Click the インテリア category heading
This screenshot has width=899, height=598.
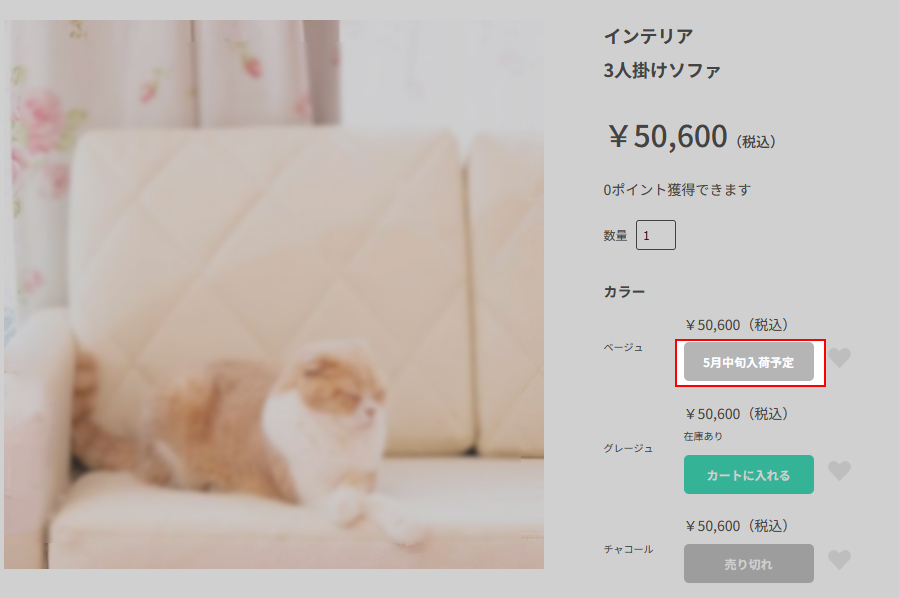pos(648,37)
